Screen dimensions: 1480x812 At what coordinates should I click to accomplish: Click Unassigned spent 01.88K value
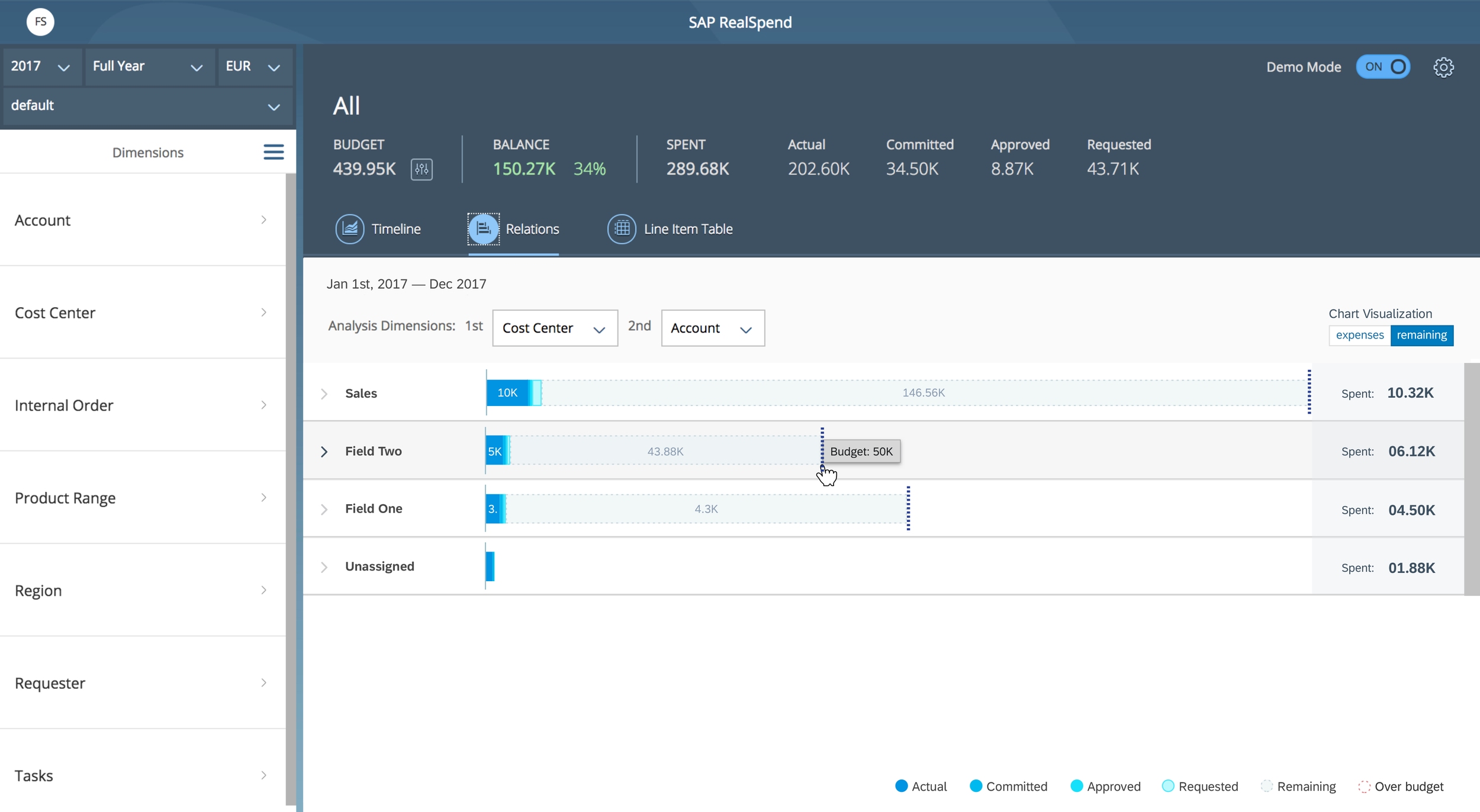tap(1411, 568)
